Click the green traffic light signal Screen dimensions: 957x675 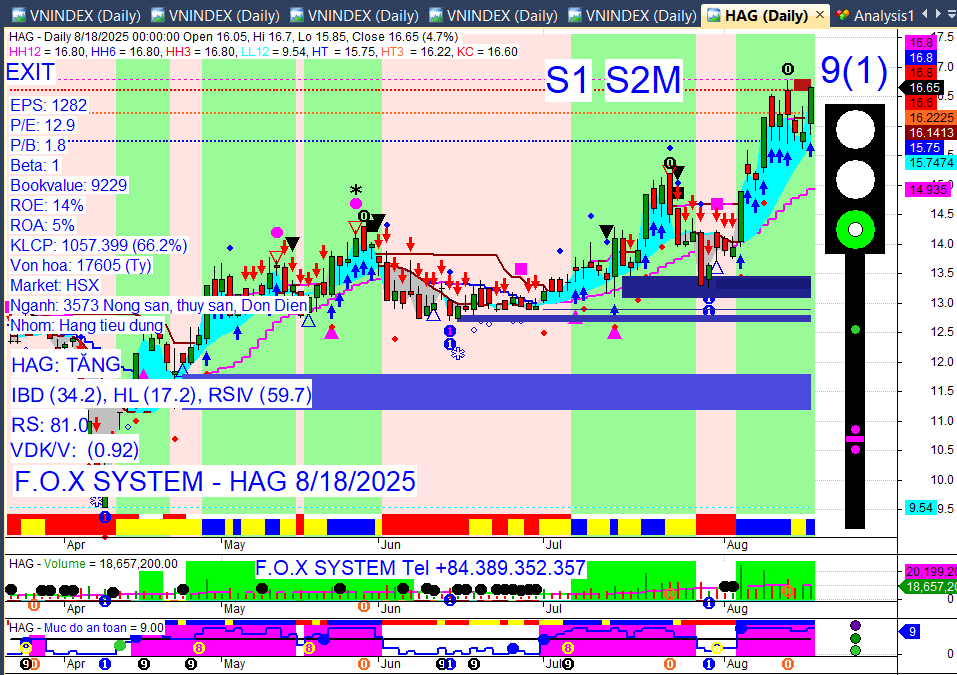[855, 229]
